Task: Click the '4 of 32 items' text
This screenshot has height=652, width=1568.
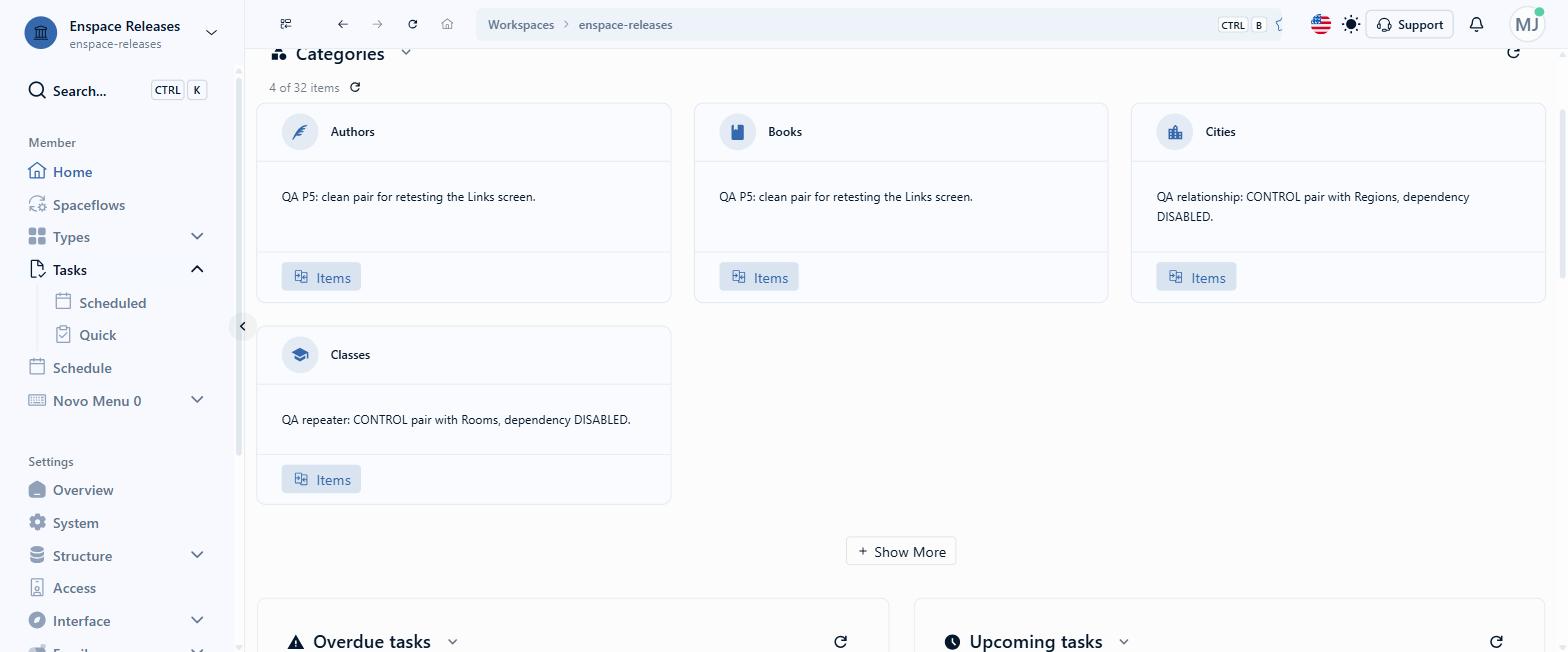Action: (x=304, y=87)
